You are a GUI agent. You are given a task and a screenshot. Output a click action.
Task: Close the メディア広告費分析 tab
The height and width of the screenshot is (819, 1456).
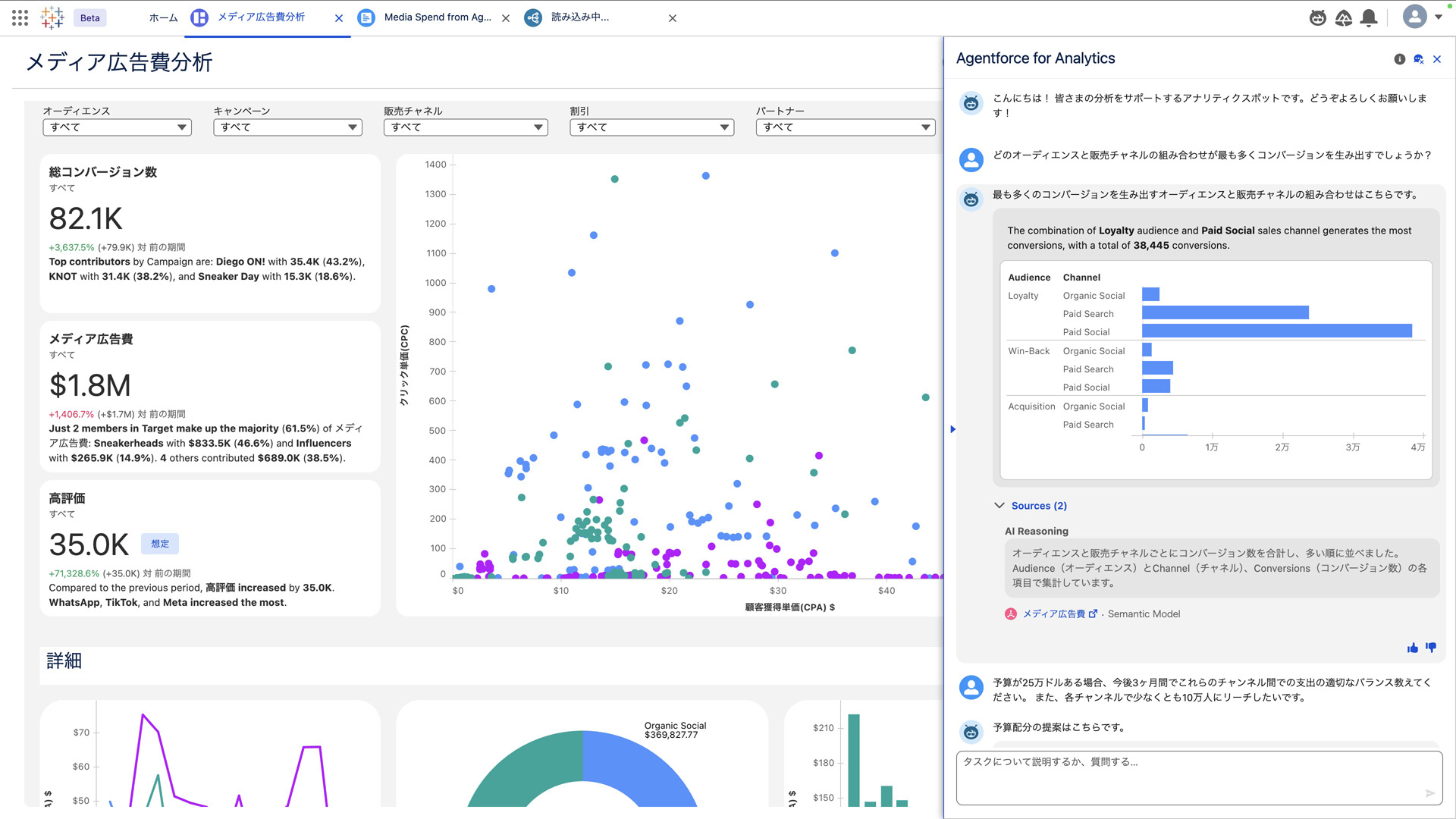point(339,18)
